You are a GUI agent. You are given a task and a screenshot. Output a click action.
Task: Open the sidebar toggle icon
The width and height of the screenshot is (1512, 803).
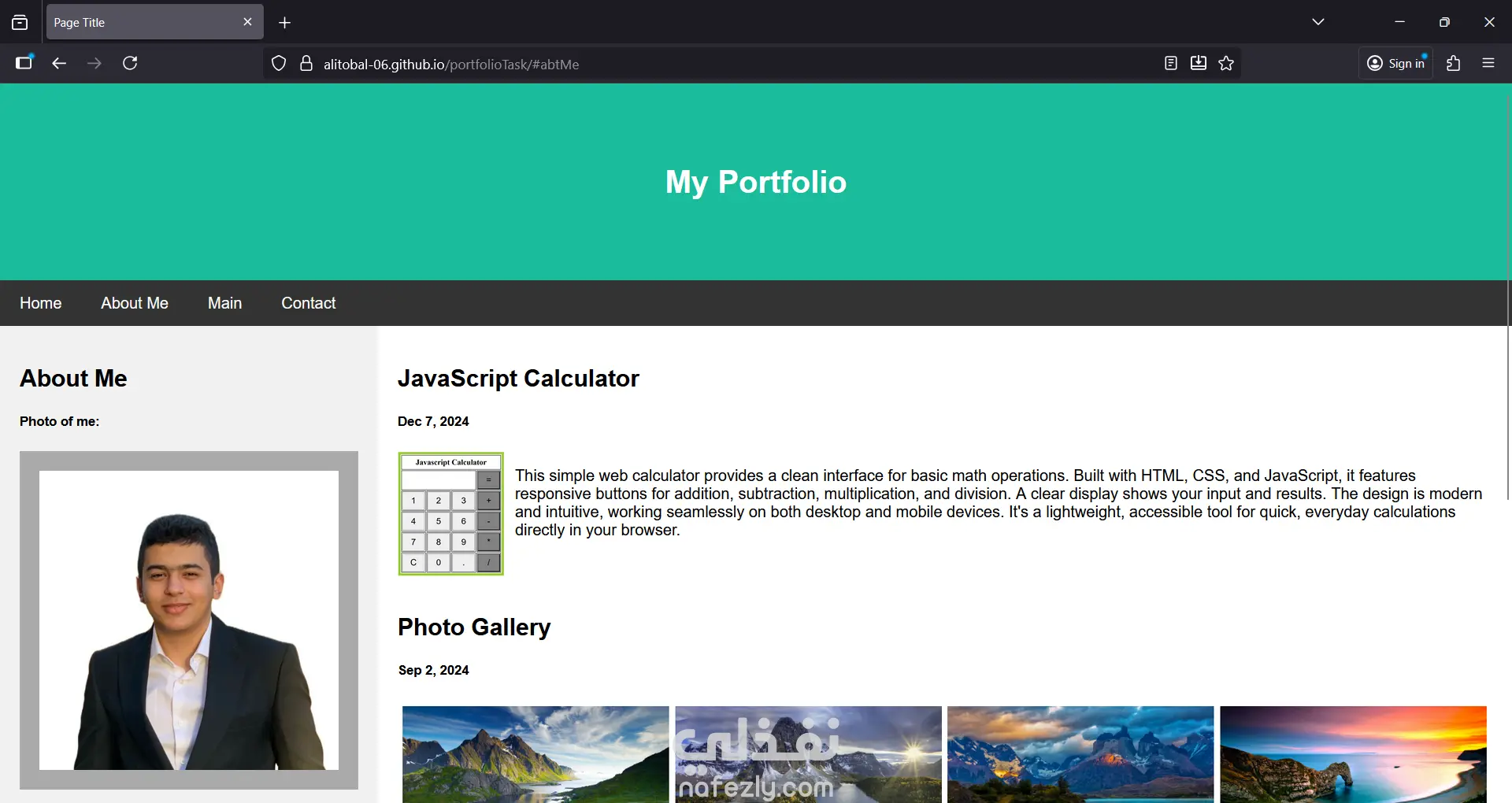tap(24, 63)
